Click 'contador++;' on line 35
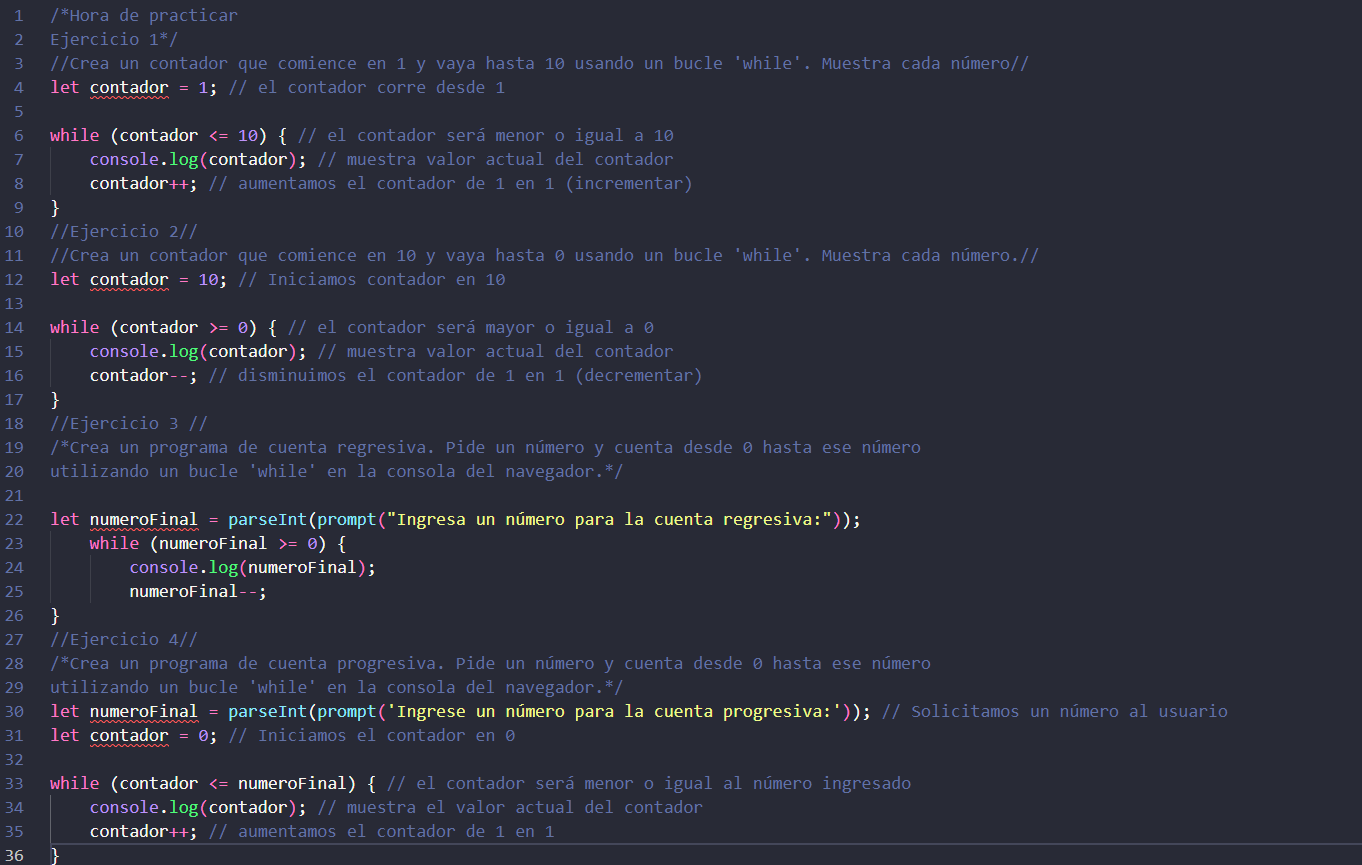The width and height of the screenshot is (1362, 865). click(144, 831)
